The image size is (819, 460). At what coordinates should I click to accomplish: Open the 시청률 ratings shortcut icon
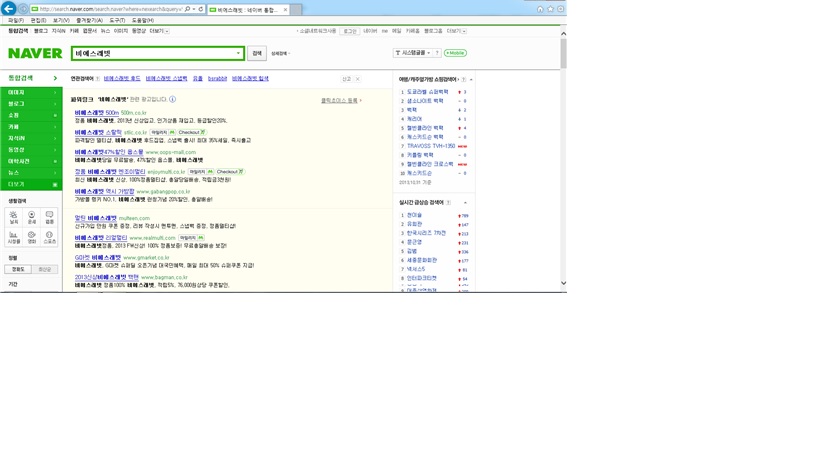click(x=14, y=237)
